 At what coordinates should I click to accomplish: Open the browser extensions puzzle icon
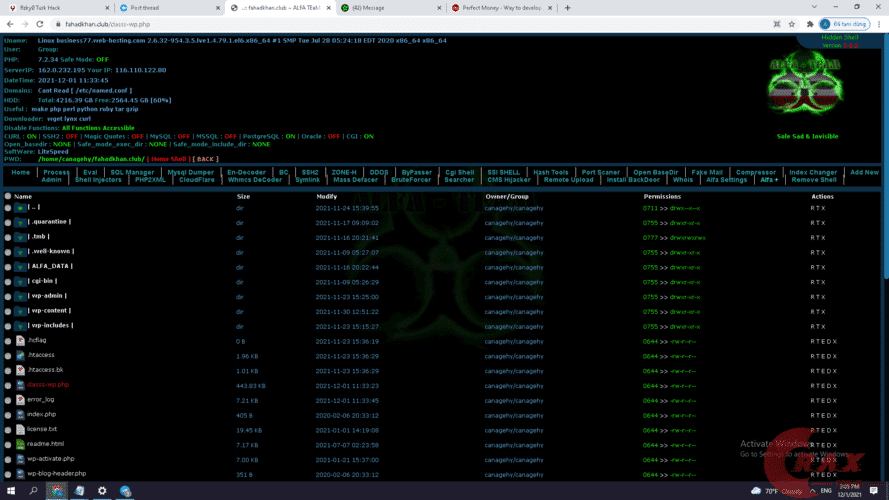pos(810,24)
